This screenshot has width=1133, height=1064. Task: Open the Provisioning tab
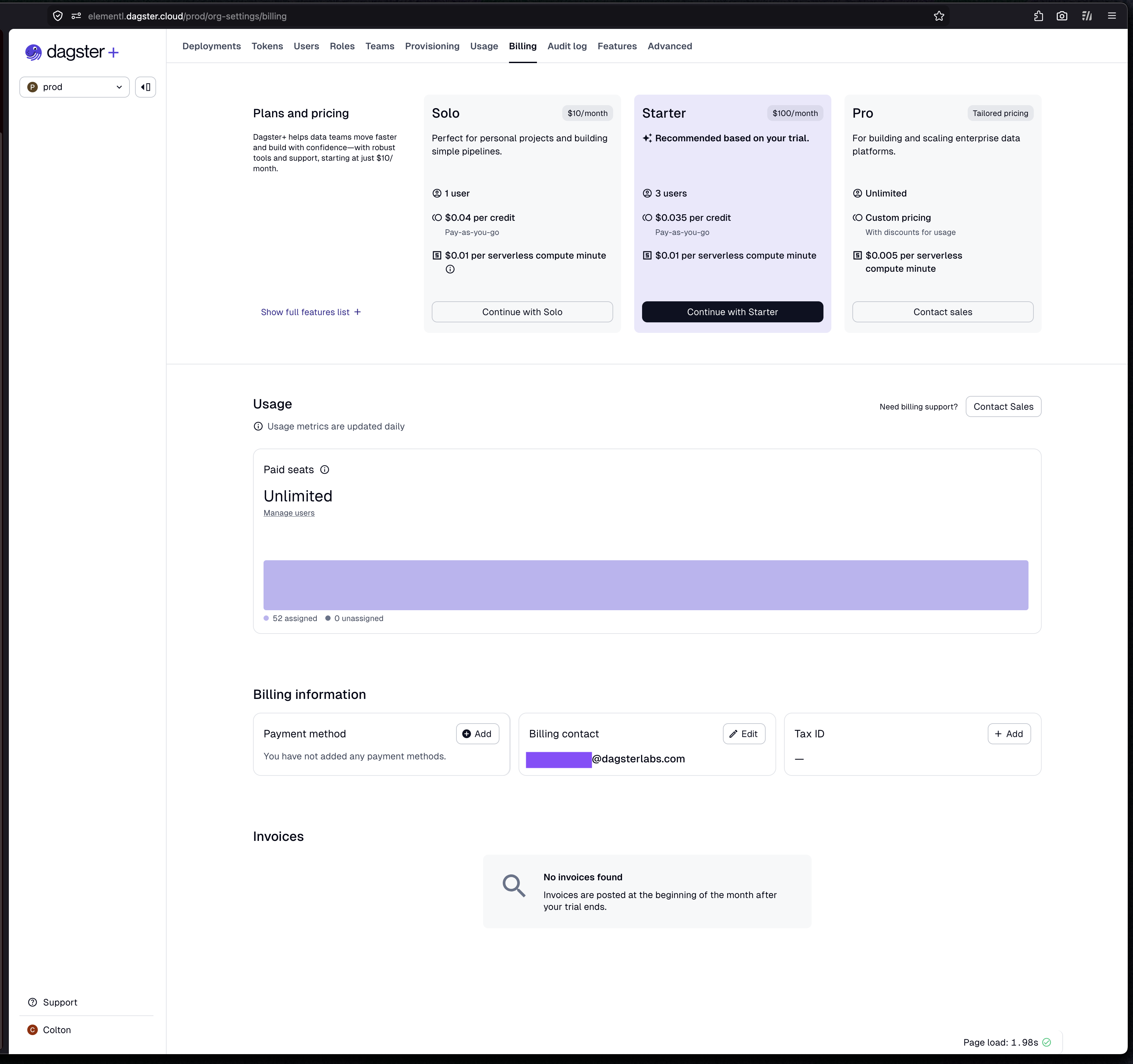click(x=432, y=46)
